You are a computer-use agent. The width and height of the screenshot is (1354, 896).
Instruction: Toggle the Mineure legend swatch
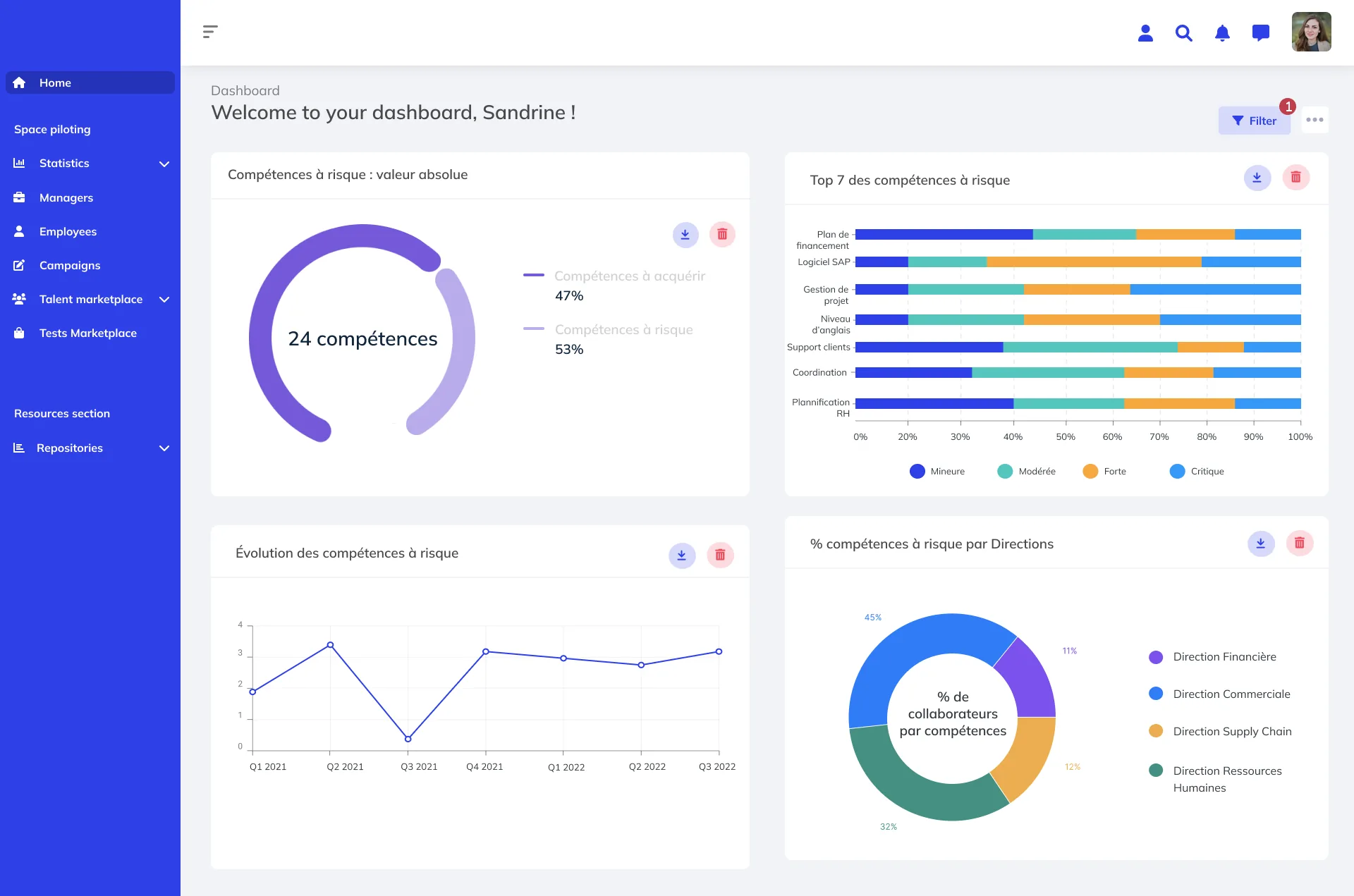click(x=917, y=472)
